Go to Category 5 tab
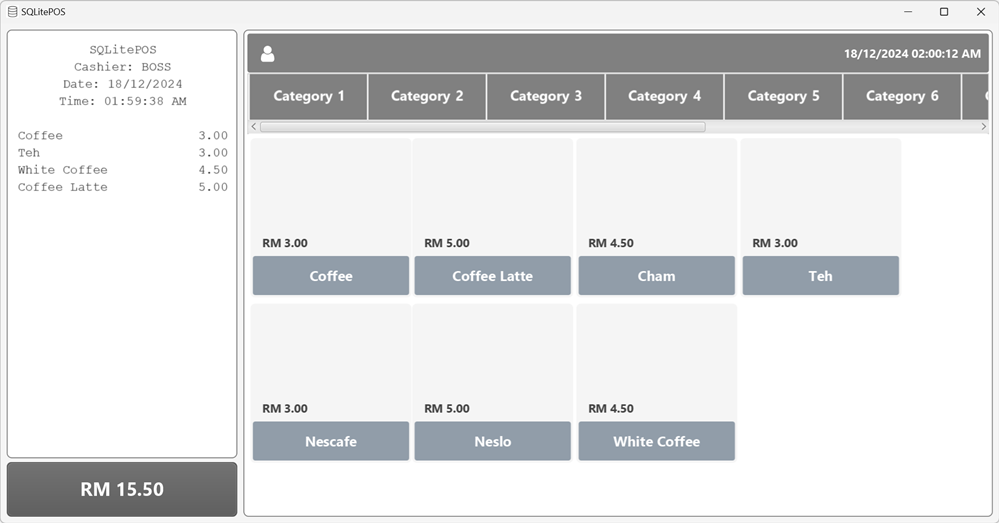 click(x=783, y=96)
